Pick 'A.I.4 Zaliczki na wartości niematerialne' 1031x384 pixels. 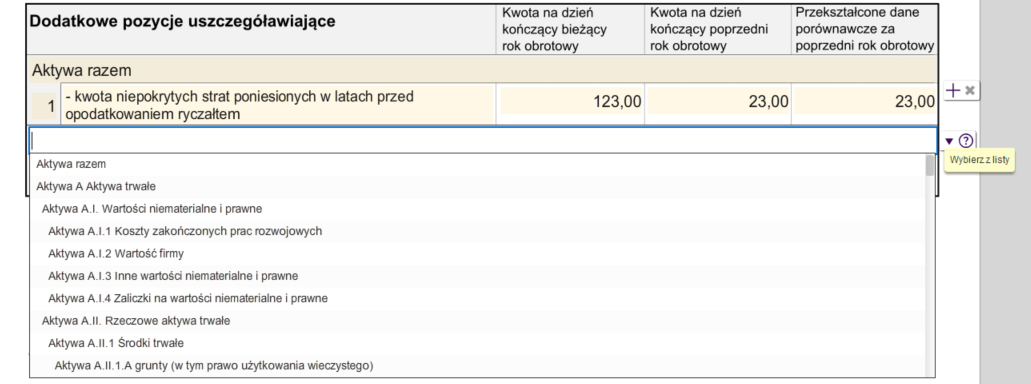(x=477, y=299)
